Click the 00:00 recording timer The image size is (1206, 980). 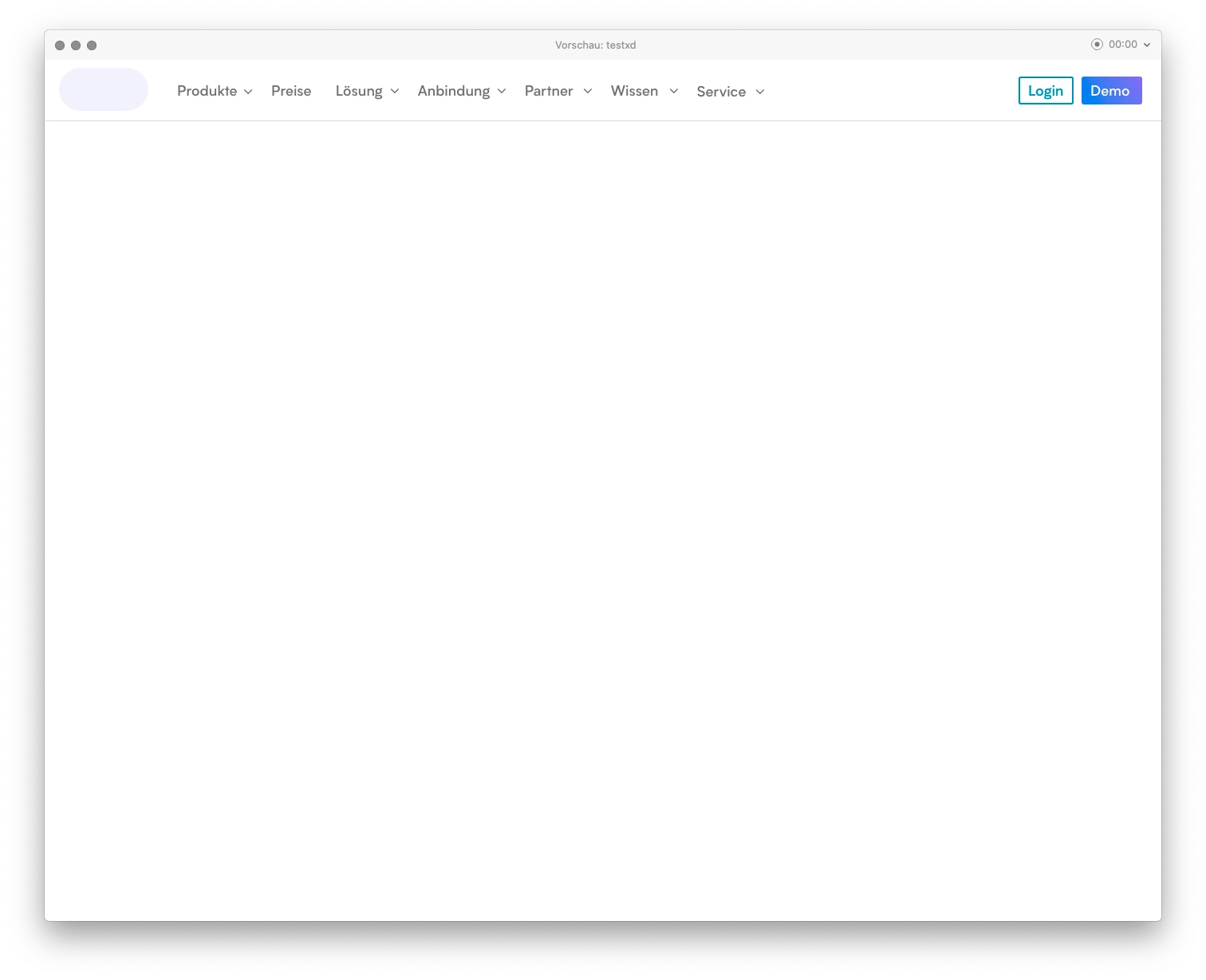(x=1123, y=45)
